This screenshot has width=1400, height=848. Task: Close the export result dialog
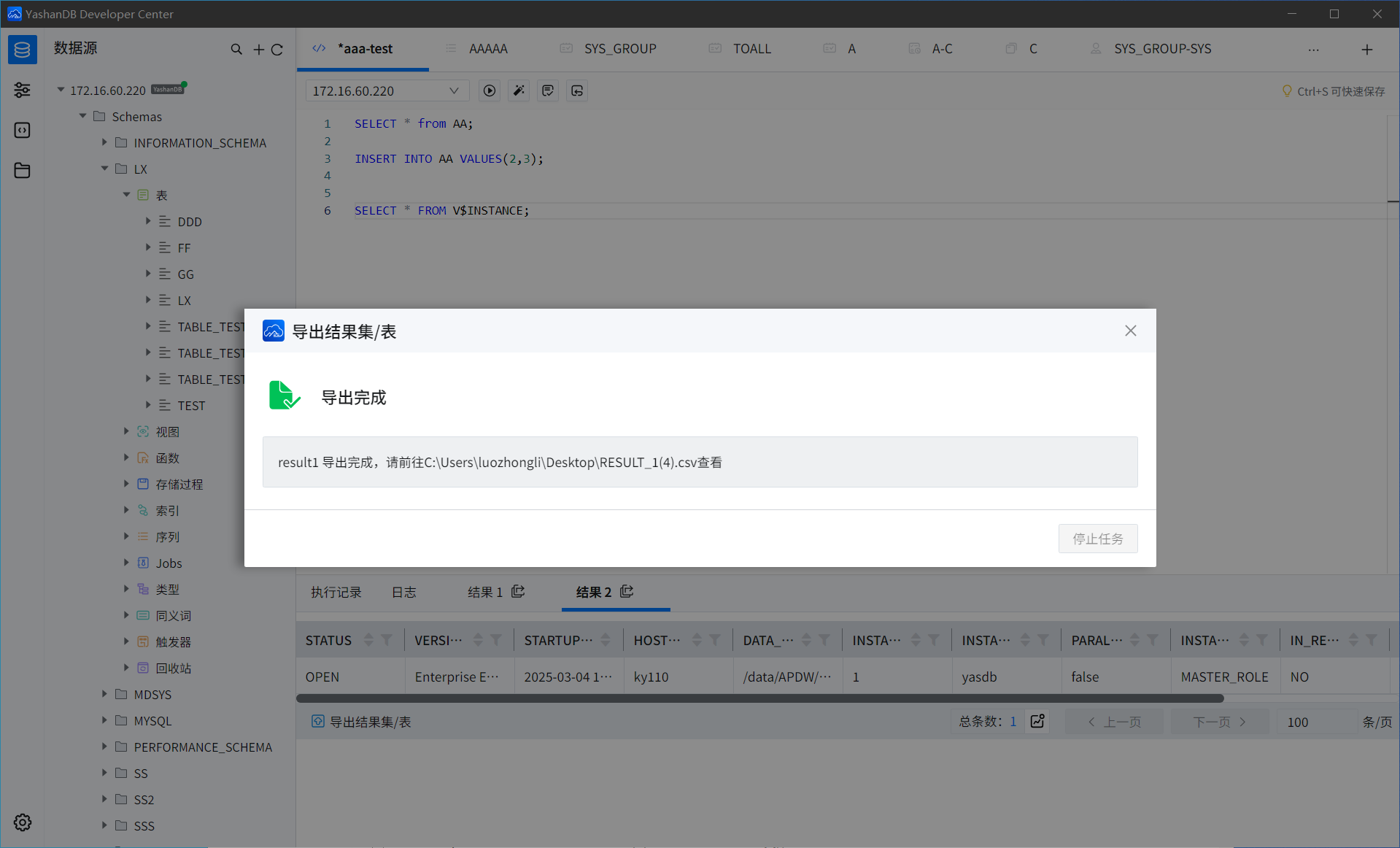[1130, 331]
